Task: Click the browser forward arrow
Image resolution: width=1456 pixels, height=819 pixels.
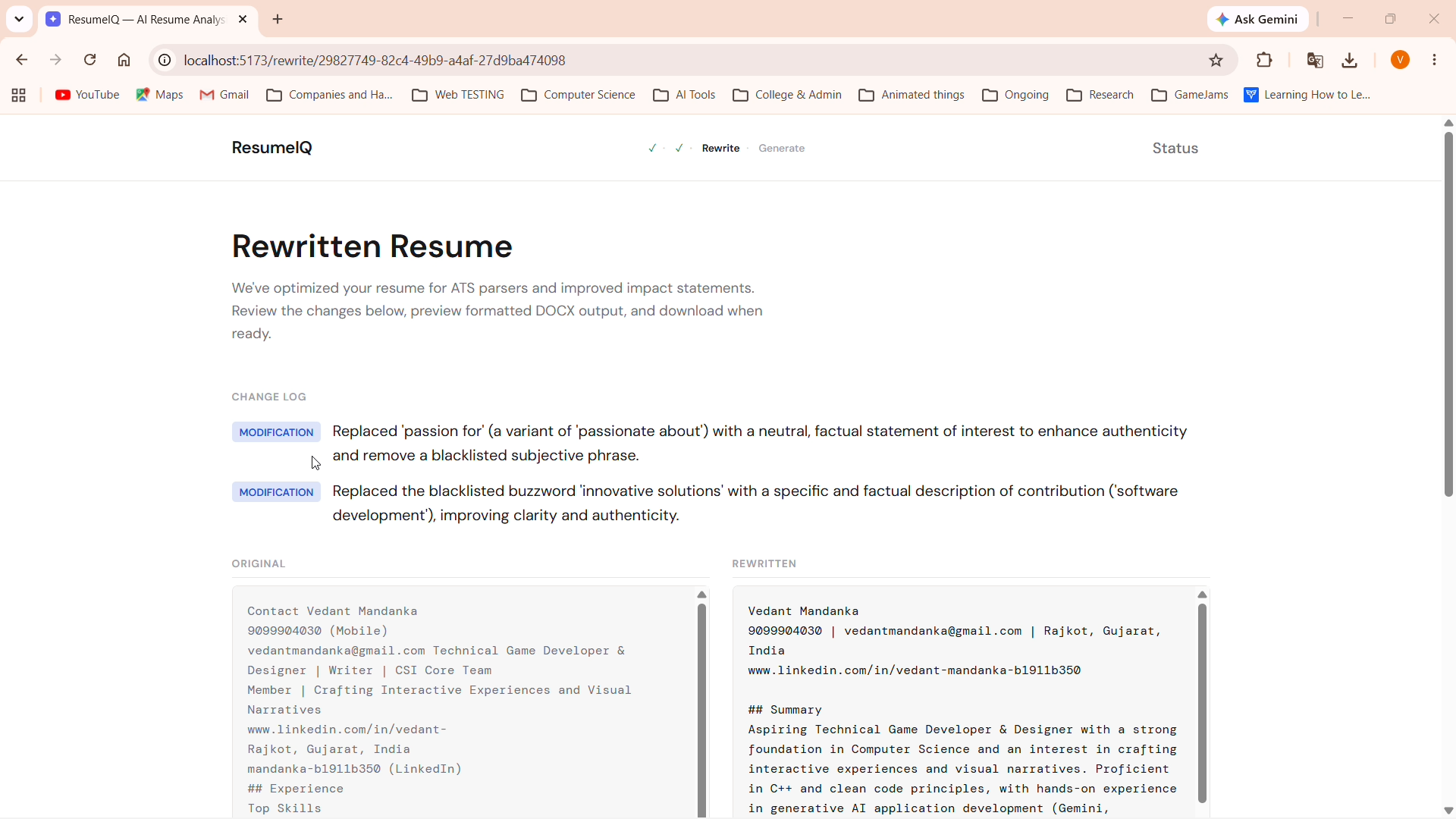Action: click(56, 60)
